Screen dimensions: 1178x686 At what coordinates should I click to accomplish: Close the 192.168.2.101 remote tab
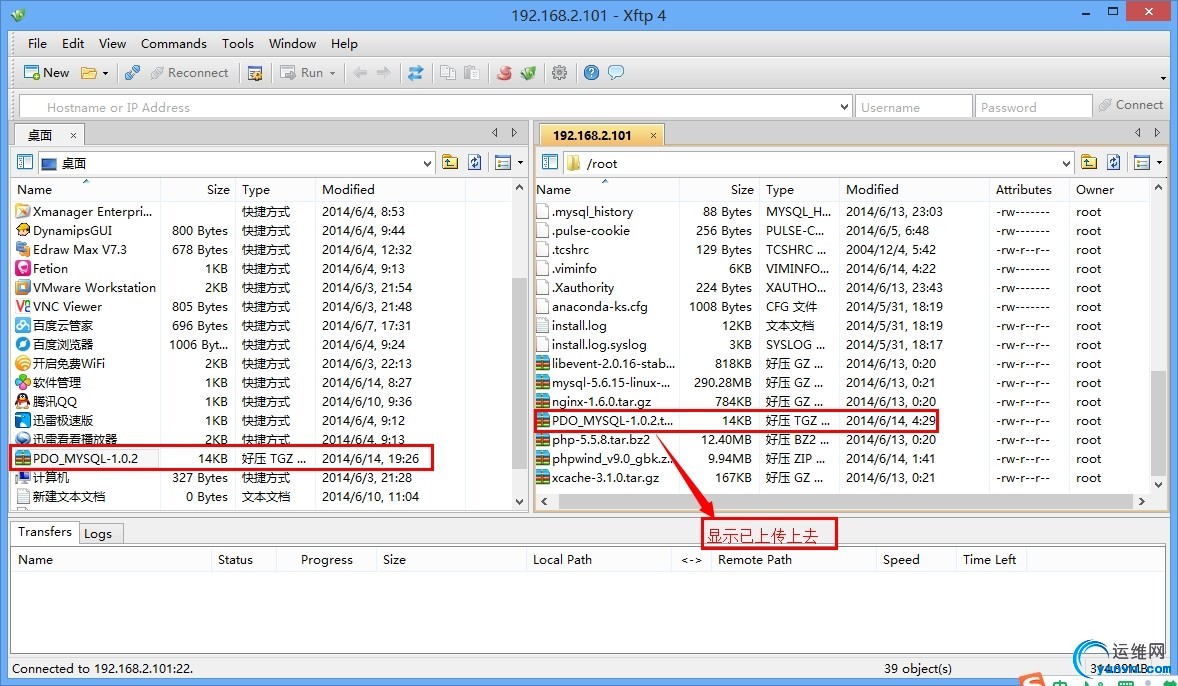(x=653, y=135)
